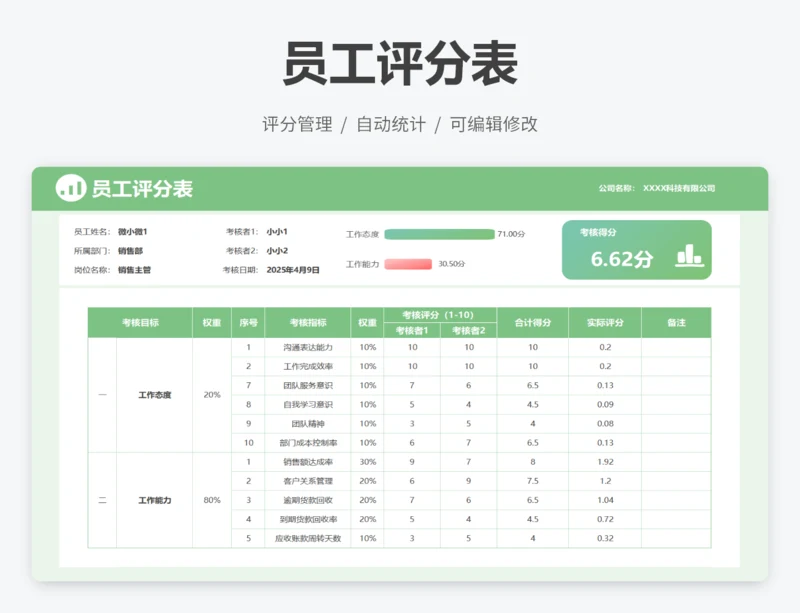Click the green 工作态度 progress bar
The width and height of the screenshot is (800, 613).
pos(439,234)
